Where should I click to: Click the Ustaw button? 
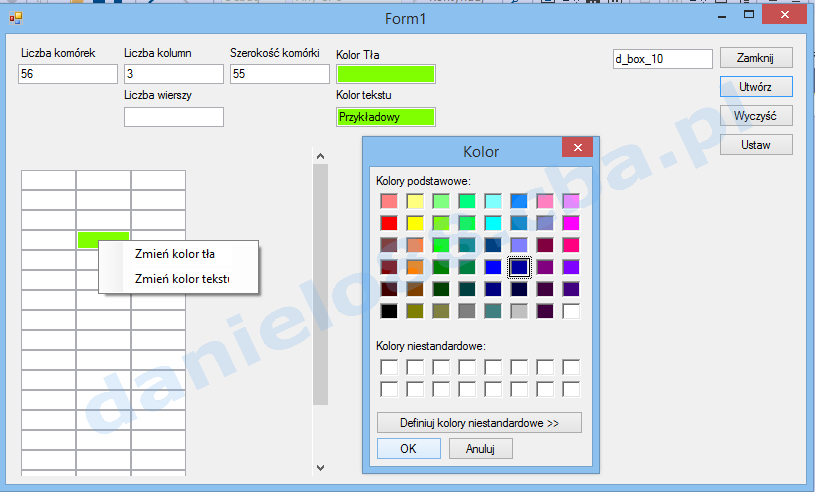coord(755,145)
